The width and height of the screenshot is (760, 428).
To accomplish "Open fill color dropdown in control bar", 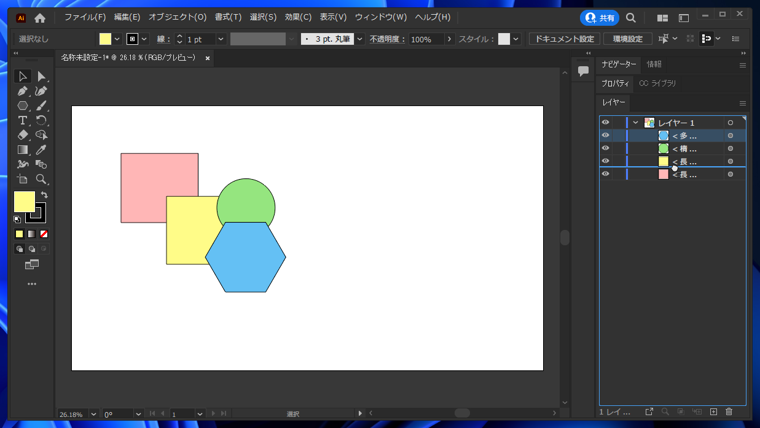I will (x=117, y=39).
